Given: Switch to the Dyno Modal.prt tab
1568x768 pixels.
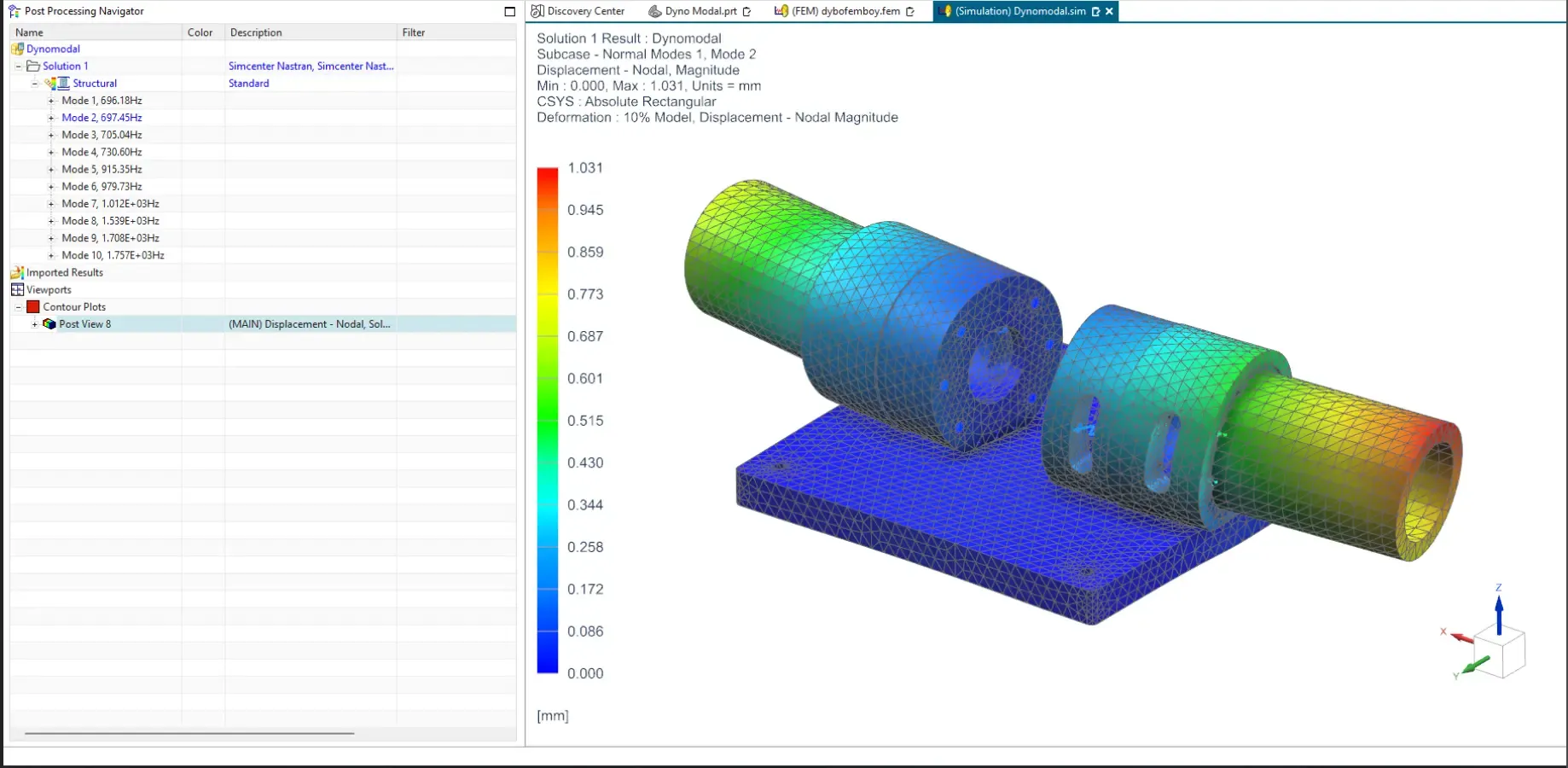Looking at the screenshot, I should tap(700, 11).
